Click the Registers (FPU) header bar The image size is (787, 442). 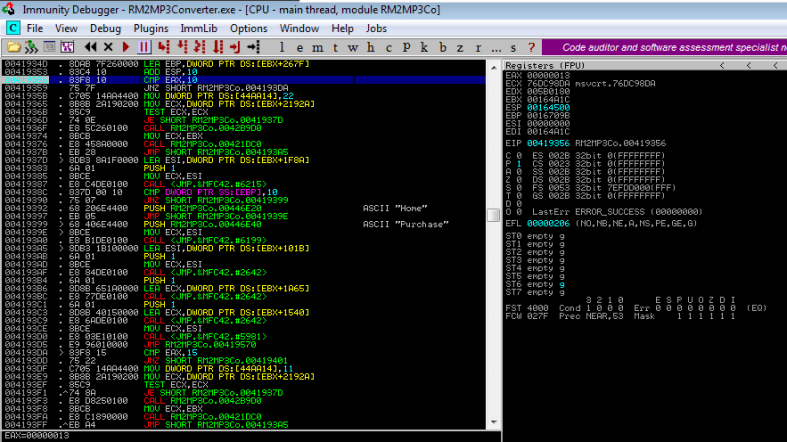640,64
